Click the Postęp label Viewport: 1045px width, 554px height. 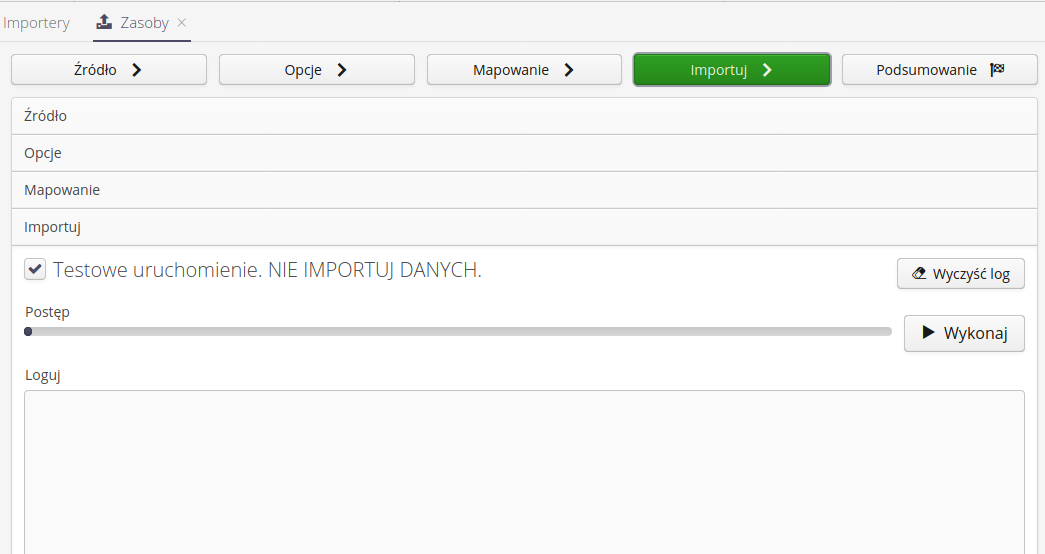coord(47,312)
